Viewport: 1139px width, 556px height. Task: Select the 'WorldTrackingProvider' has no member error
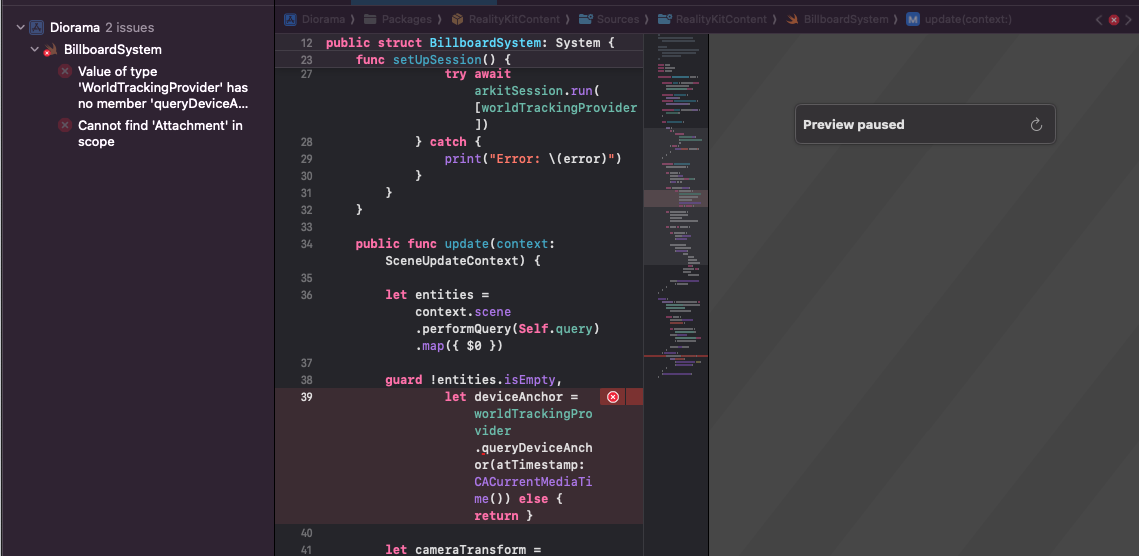pos(162,88)
